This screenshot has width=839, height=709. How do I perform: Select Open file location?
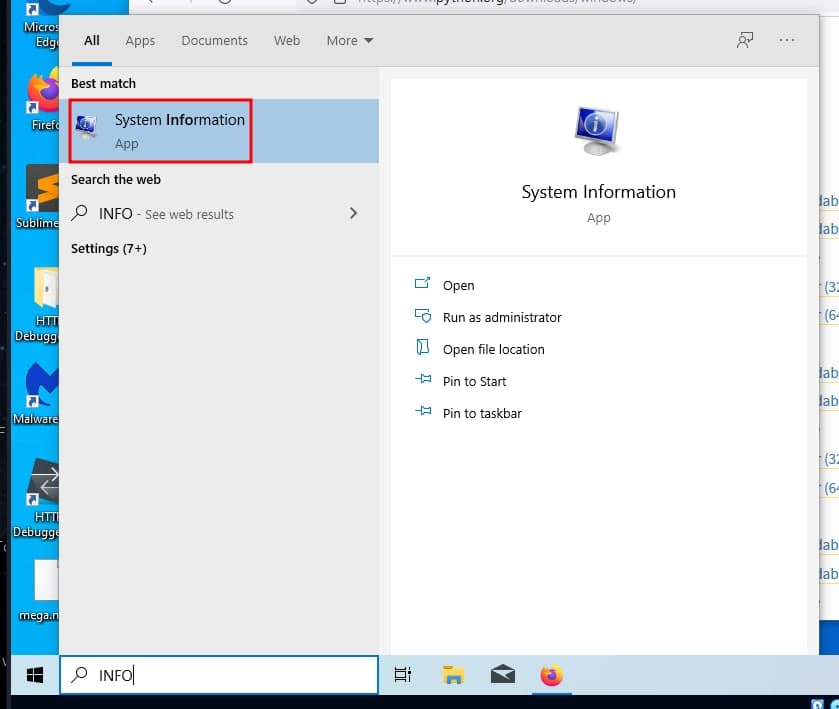point(493,349)
